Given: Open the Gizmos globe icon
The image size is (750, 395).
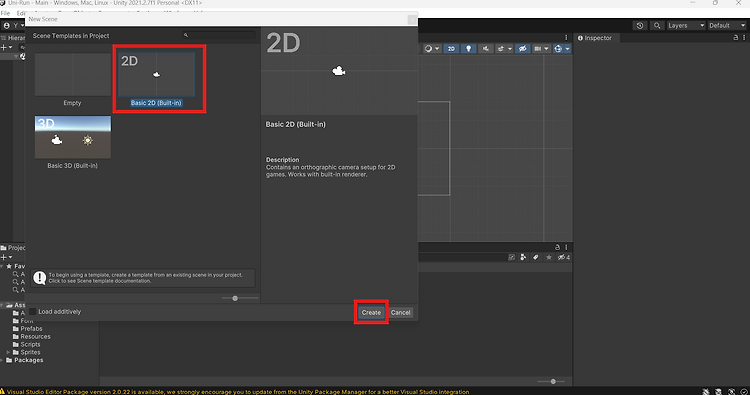Looking at the screenshot, I should [558, 49].
